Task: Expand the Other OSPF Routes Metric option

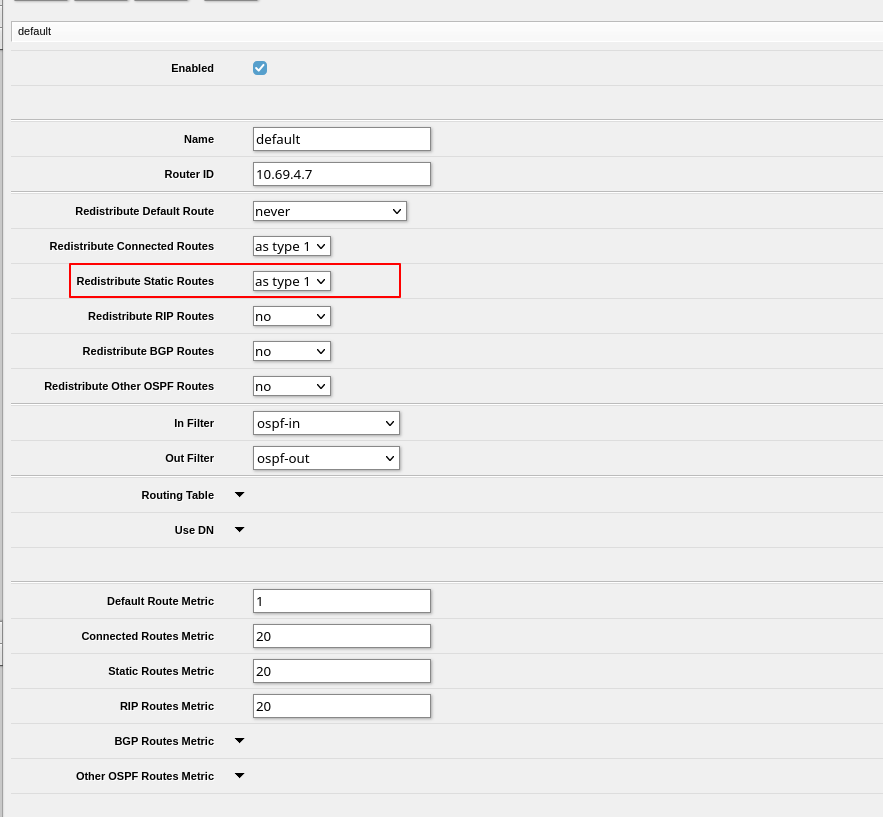Action: tap(239, 776)
